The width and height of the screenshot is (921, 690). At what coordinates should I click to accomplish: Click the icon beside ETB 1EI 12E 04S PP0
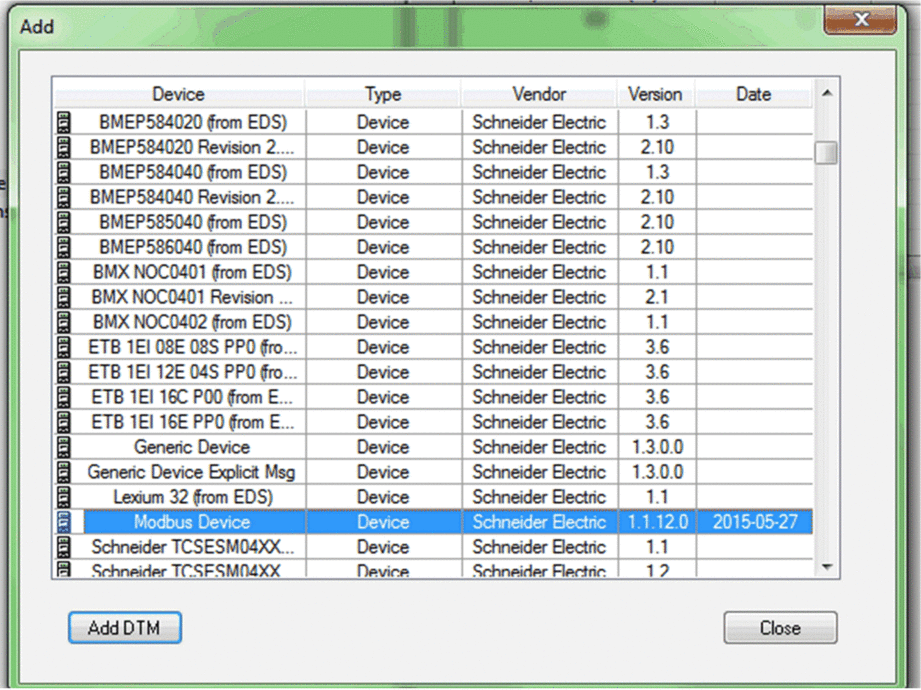[x=63, y=372]
